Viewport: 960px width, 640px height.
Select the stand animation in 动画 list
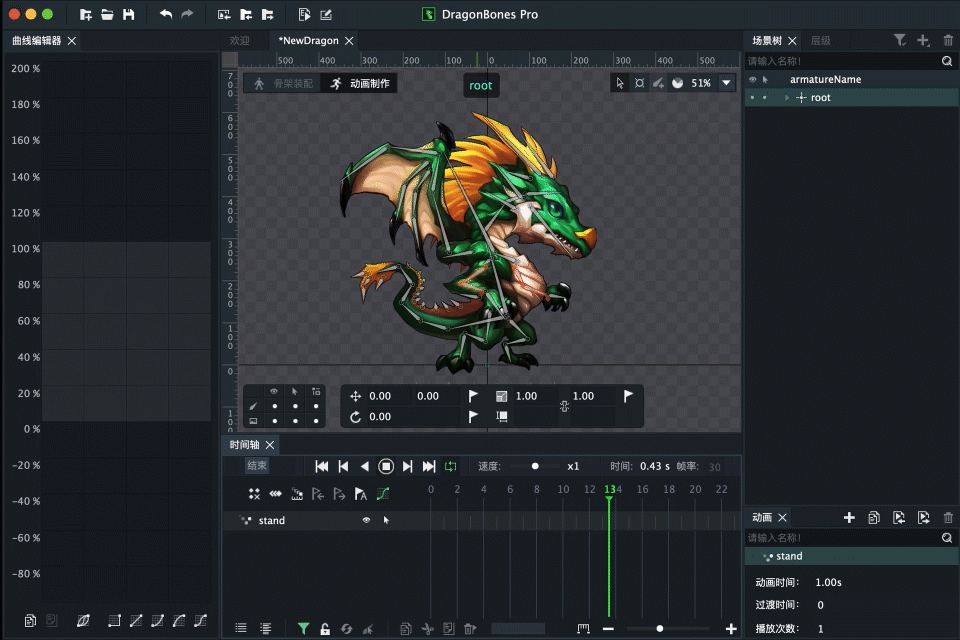click(x=852, y=556)
